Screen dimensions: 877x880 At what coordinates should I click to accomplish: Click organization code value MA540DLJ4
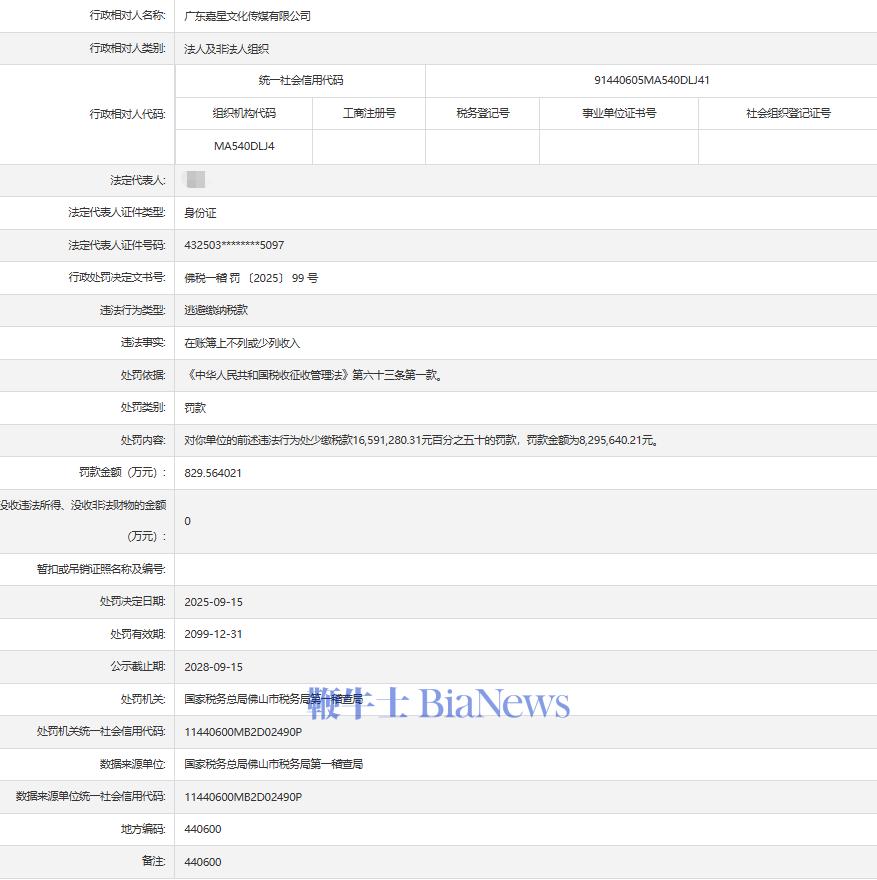244,146
